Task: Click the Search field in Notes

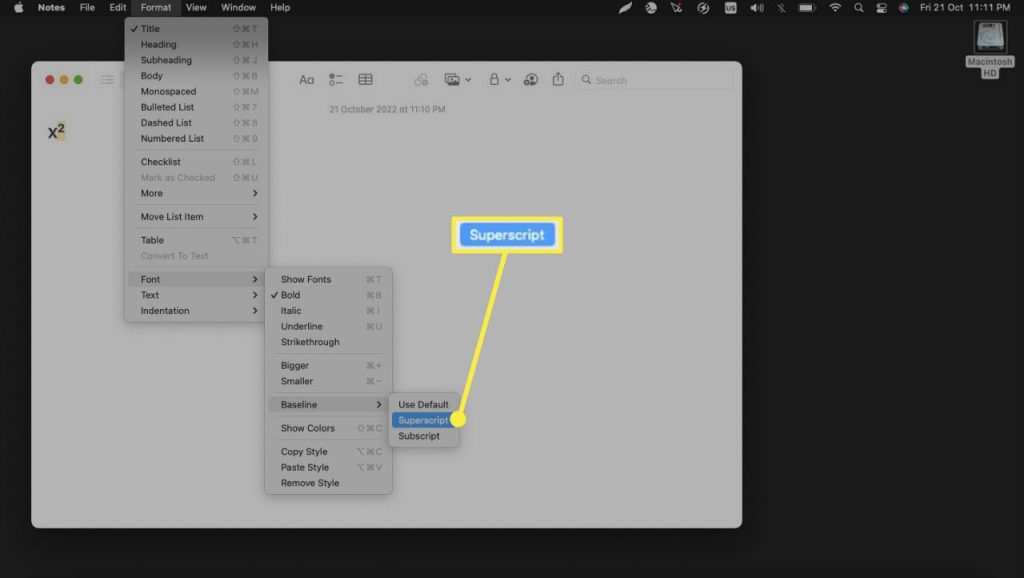Action: point(654,80)
